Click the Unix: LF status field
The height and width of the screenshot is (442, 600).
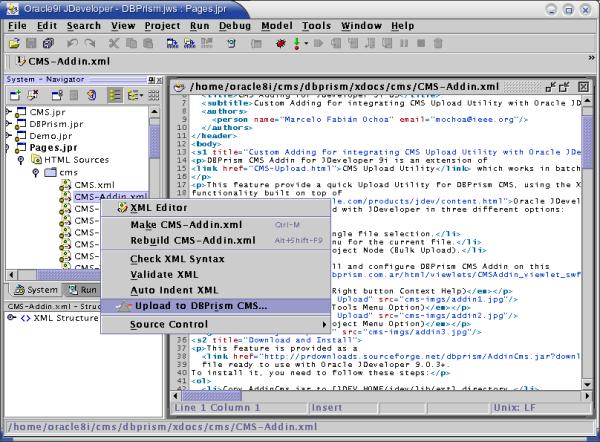540,408
